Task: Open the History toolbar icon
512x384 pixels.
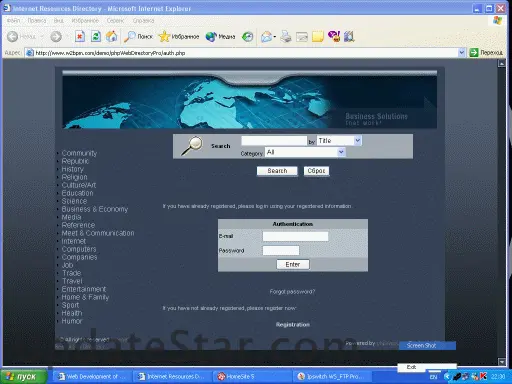Action: (x=247, y=37)
